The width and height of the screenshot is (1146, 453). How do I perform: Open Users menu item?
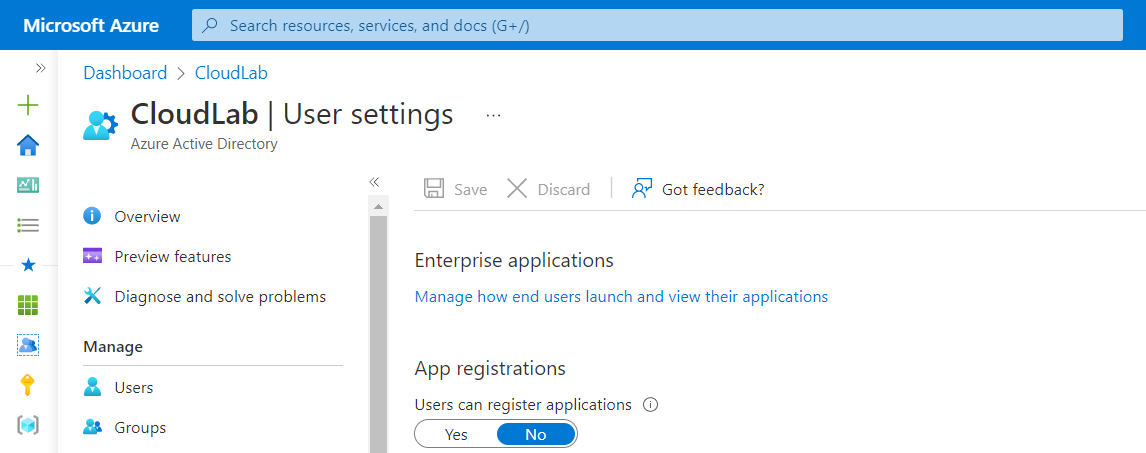134,387
